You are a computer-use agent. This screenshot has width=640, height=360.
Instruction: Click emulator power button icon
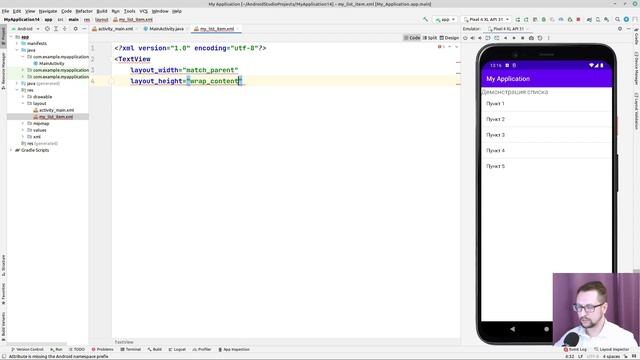pos(465,38)
